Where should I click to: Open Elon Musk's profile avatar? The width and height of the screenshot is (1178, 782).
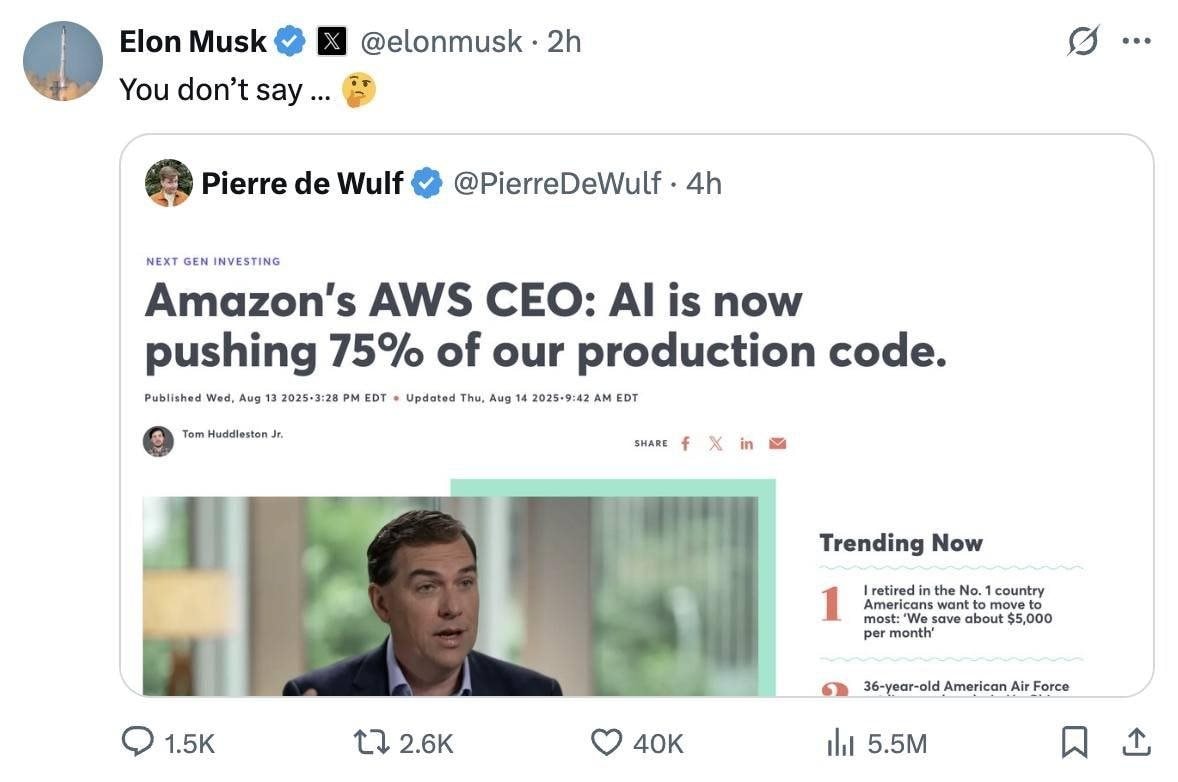tap(63, 61)
